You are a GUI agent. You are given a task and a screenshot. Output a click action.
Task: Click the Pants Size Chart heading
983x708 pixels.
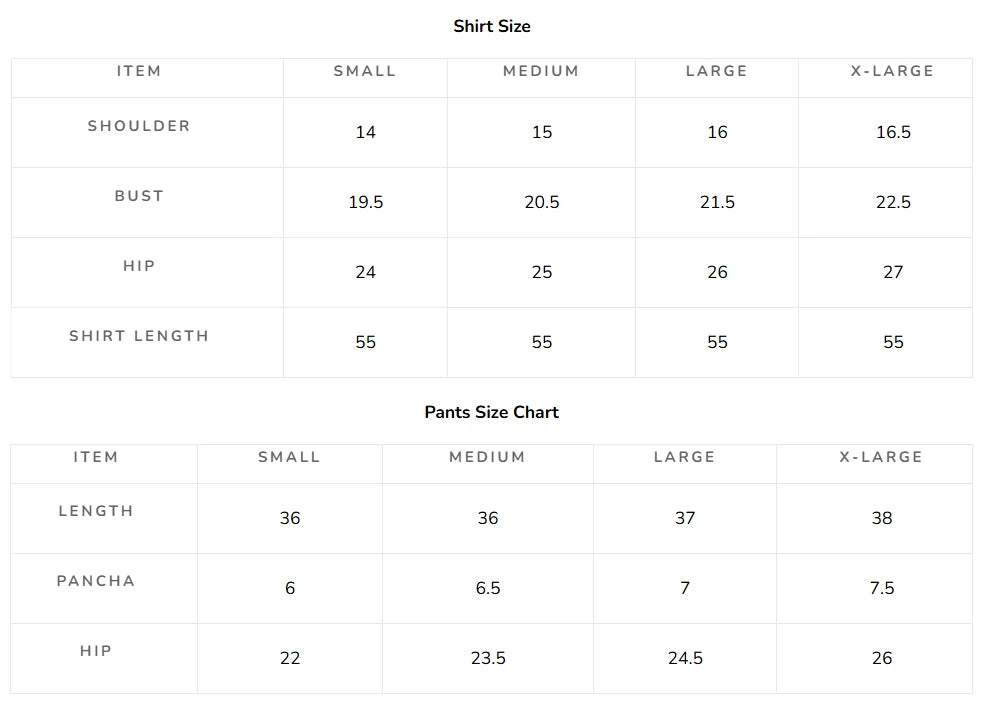point(492,412)
